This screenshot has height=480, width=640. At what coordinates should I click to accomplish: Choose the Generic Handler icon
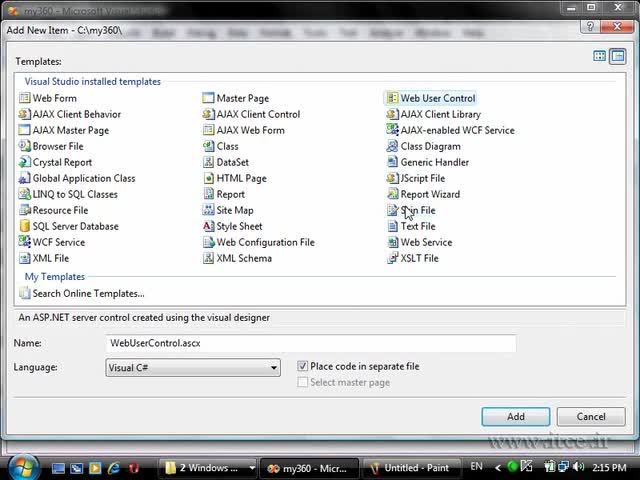click(392, 162)
